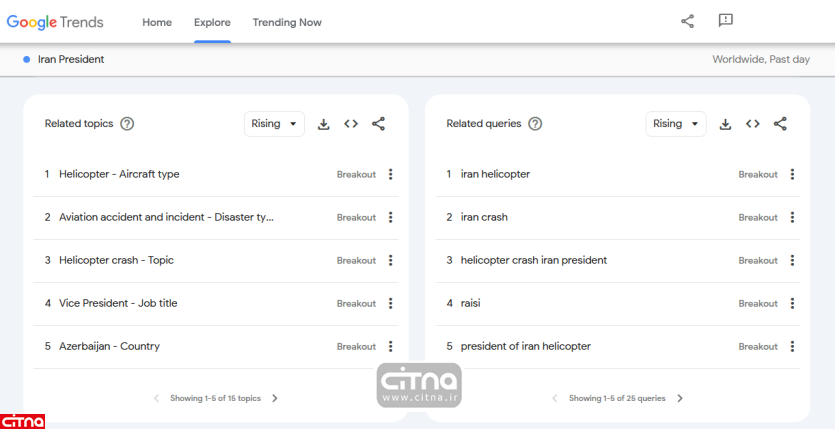
Task: Click the share icon in top header
Action: tap(687, 21)
